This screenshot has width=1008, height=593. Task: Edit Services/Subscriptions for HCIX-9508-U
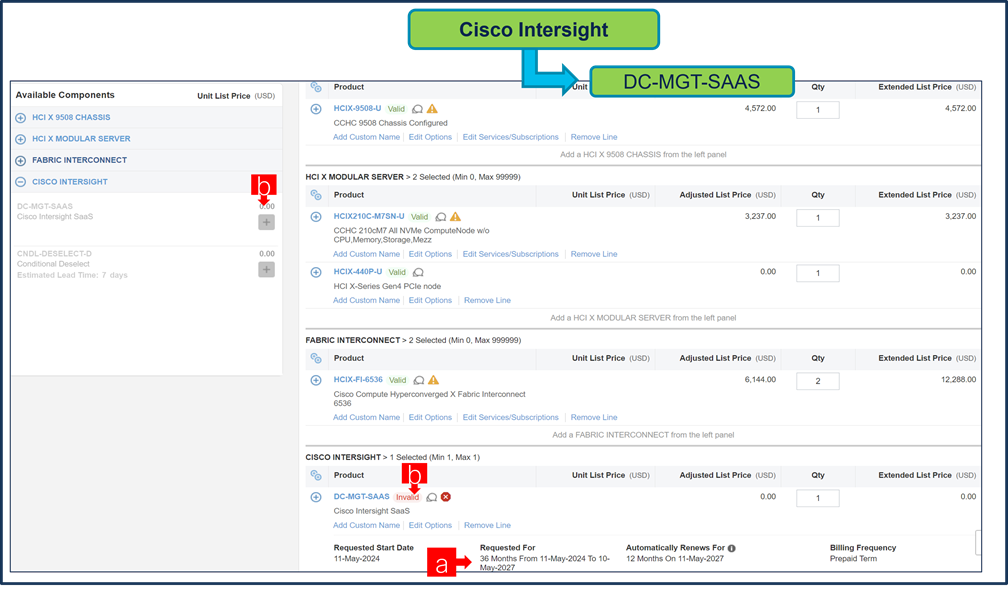[510, 137]
